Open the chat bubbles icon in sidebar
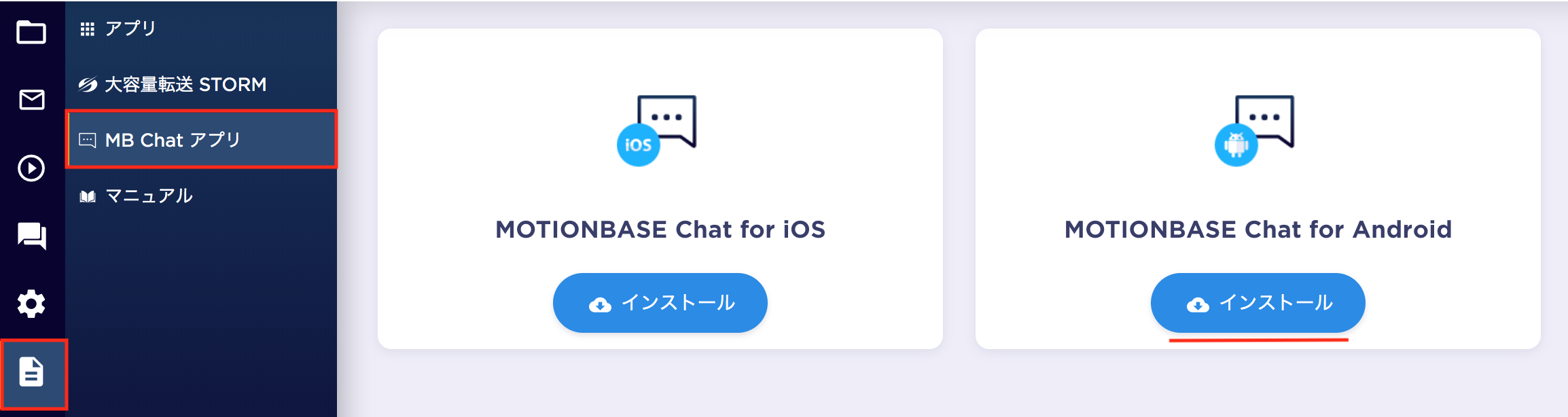The image size is (1568, 417). point(32,236)
